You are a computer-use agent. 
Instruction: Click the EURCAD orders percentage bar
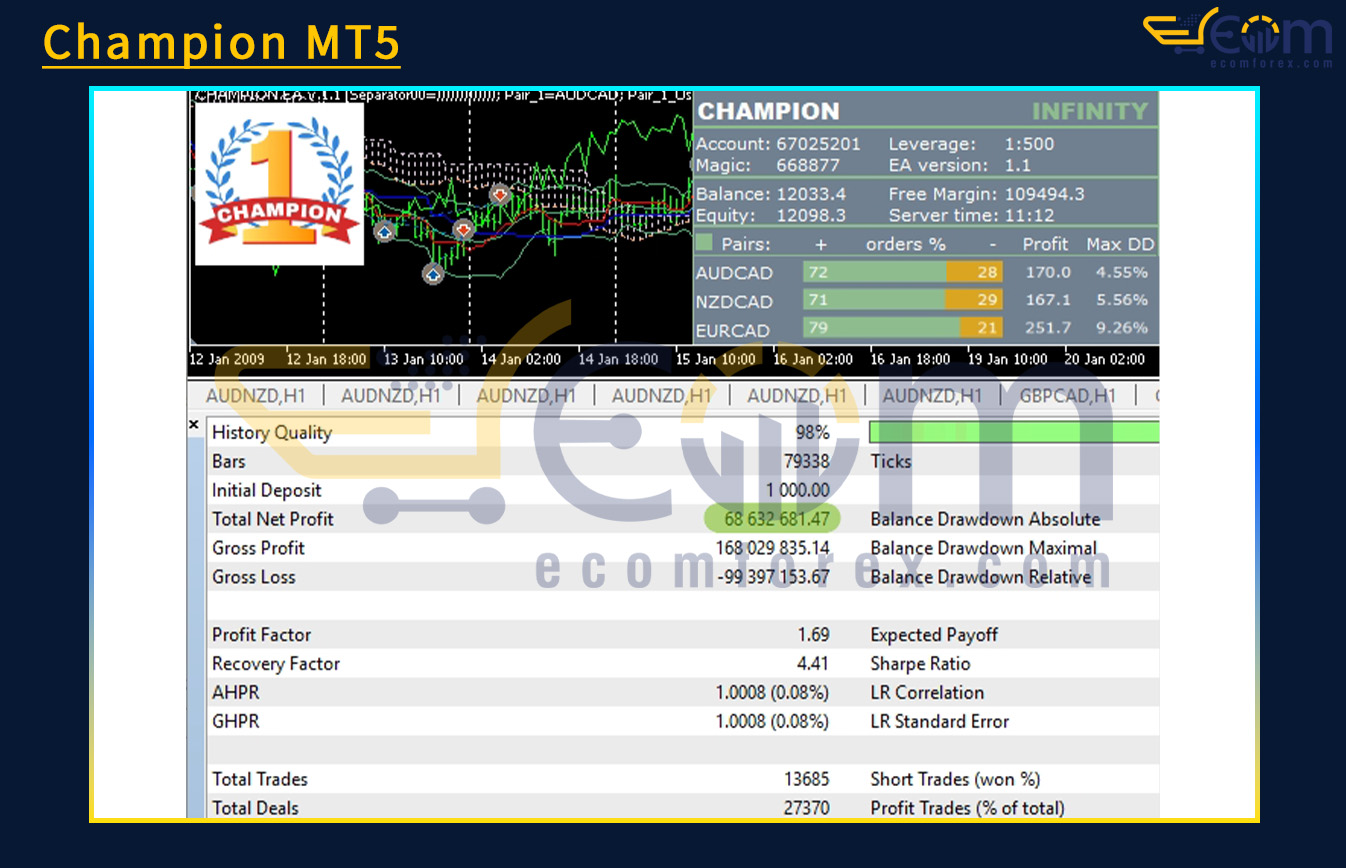(902, 328)
